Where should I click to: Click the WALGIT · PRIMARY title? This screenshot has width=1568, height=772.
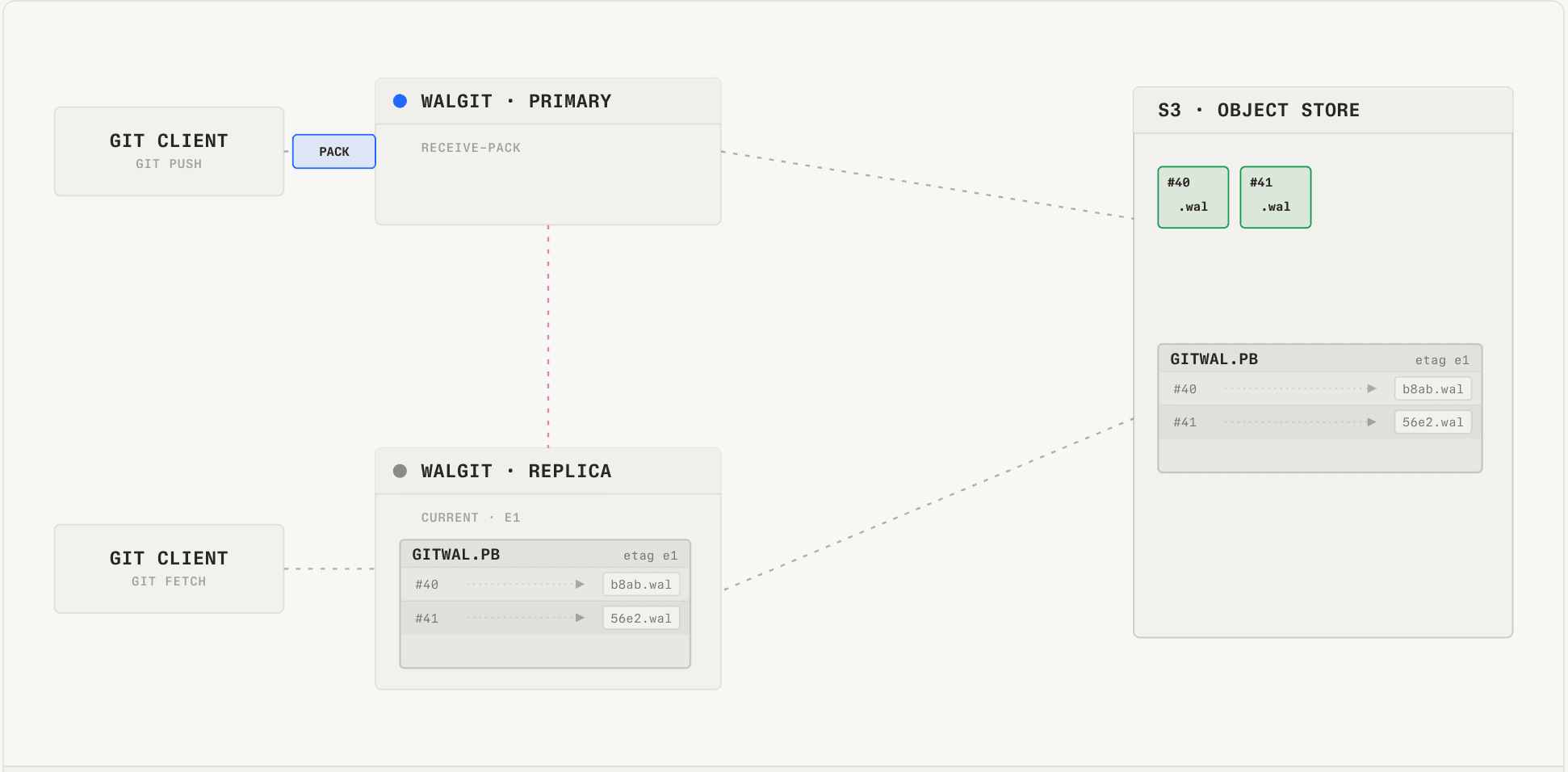click(516, 101)
